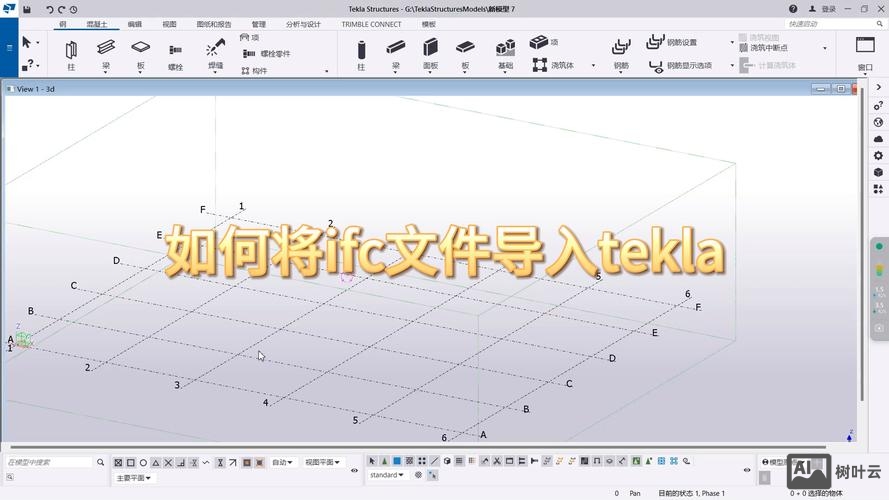Screen dimensions: 889x500
Task: Open the help question mark icon
Action: 793,9
